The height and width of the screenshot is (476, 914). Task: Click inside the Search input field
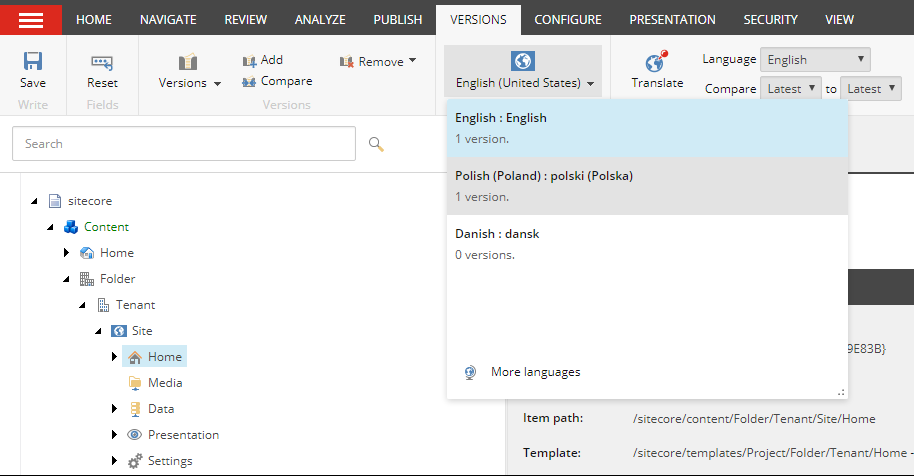tap(184, 143)
